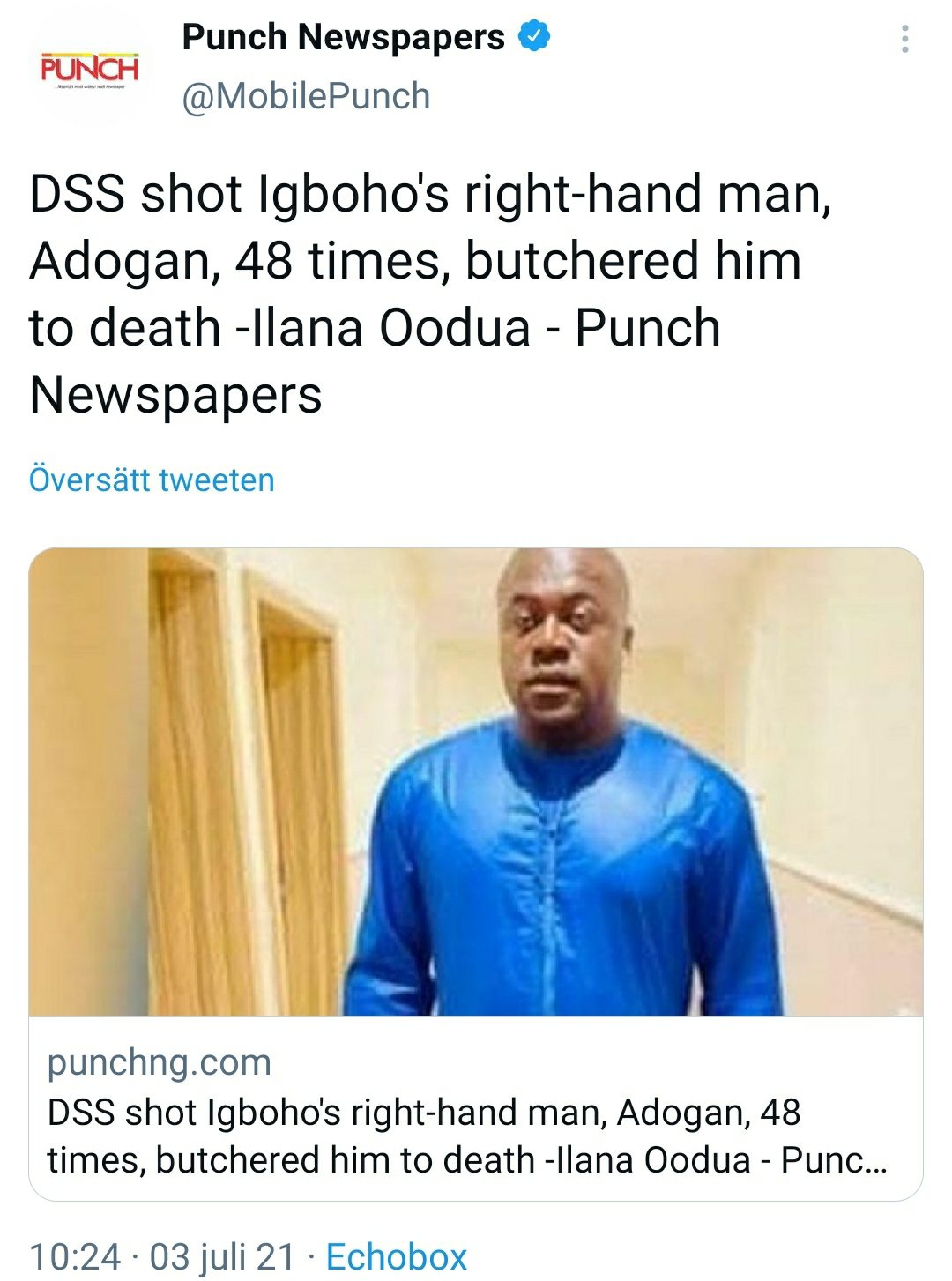Click the 03 juli 21 date

coord(222,1256)
